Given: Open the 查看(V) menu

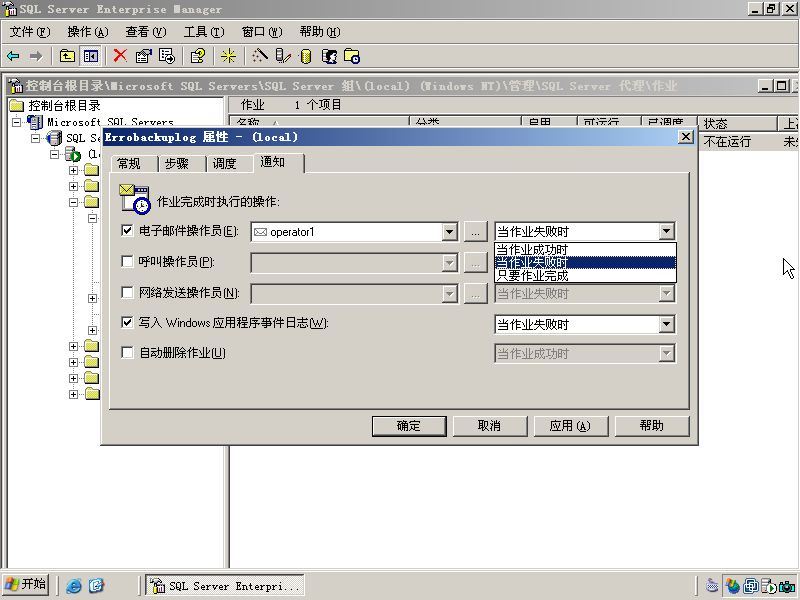Looking at the screenshot, I should pyautogui.click(x=146, y=32).
